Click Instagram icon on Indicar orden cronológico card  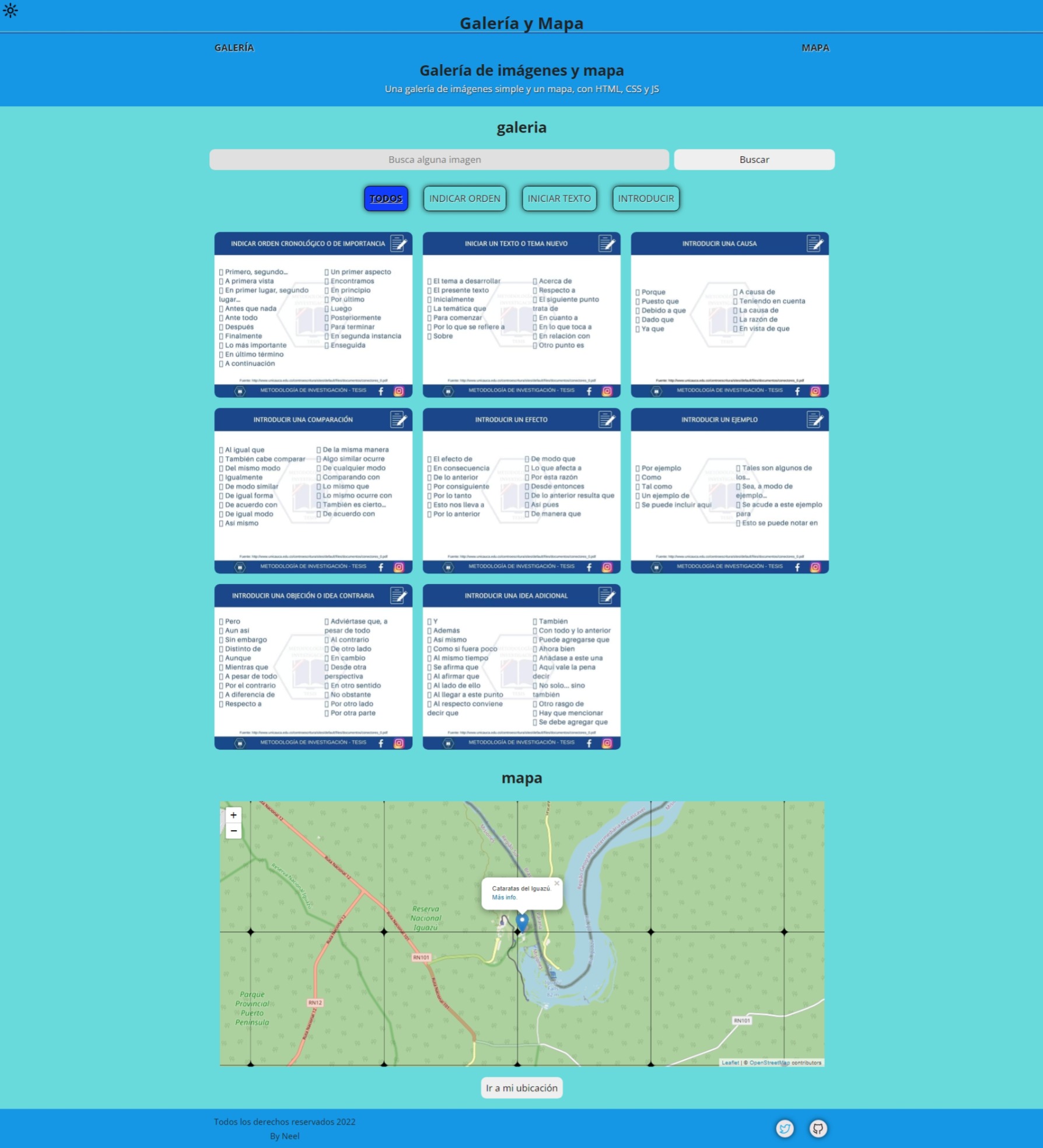tap(399, 391)
